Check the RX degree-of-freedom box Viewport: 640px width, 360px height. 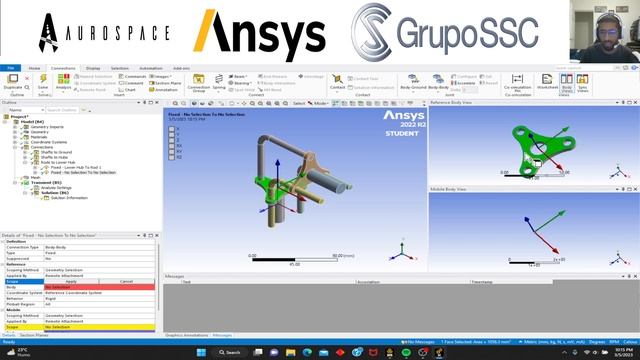coord(171,146)
